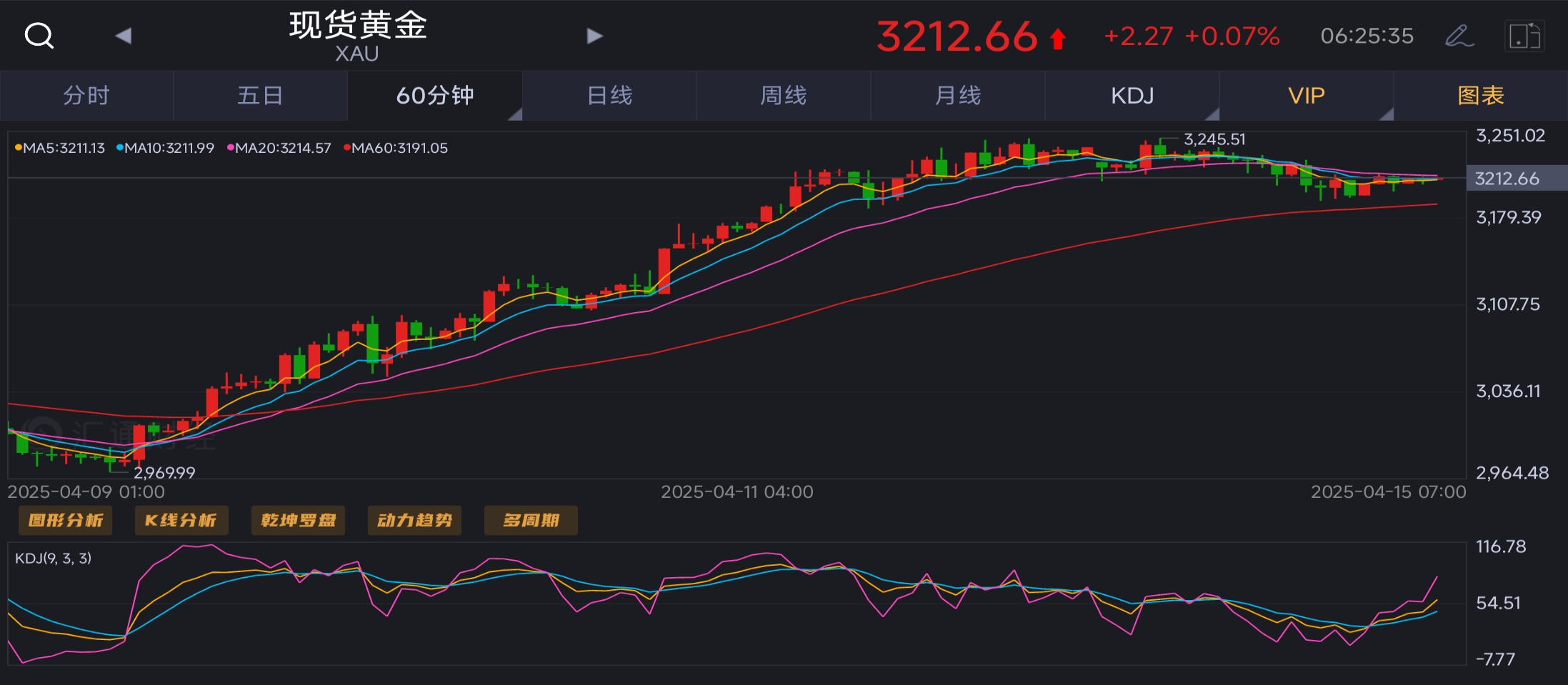Go to previous instrument with left arrow
The image size is (1568, 685).
tap(124, 35)
